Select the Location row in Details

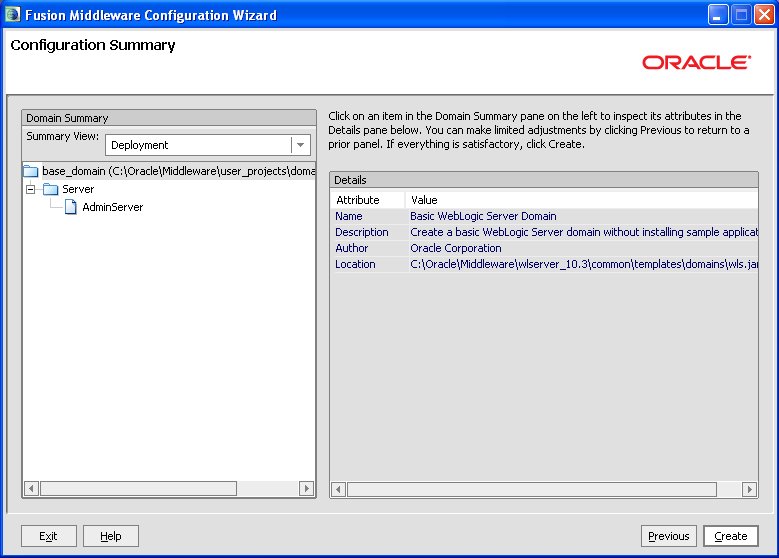[355, 264]
